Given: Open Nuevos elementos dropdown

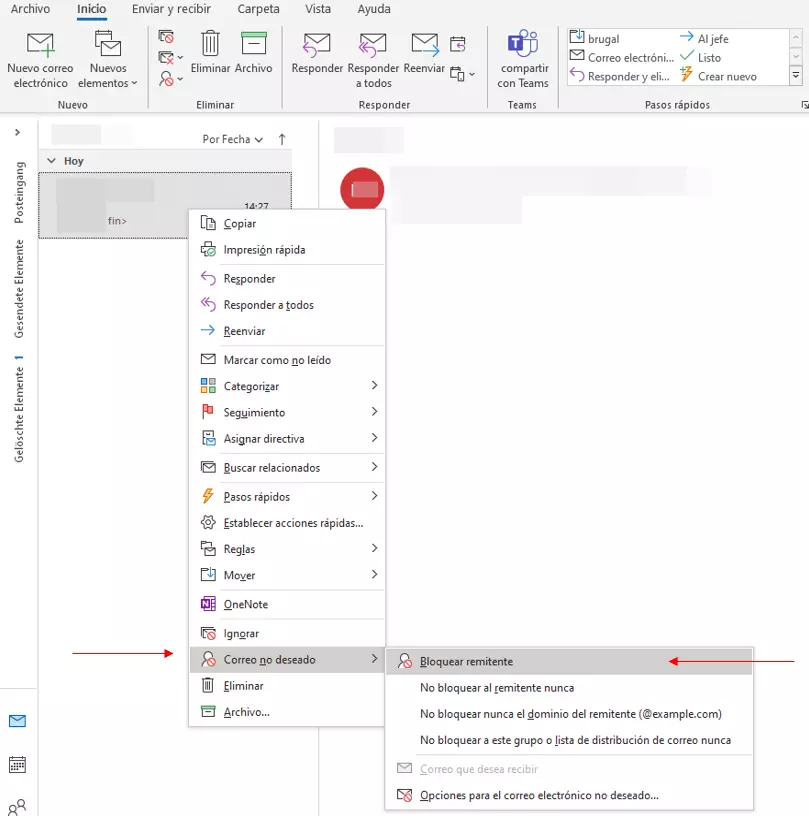Looking at the screenshot, I should coord(108,60).
